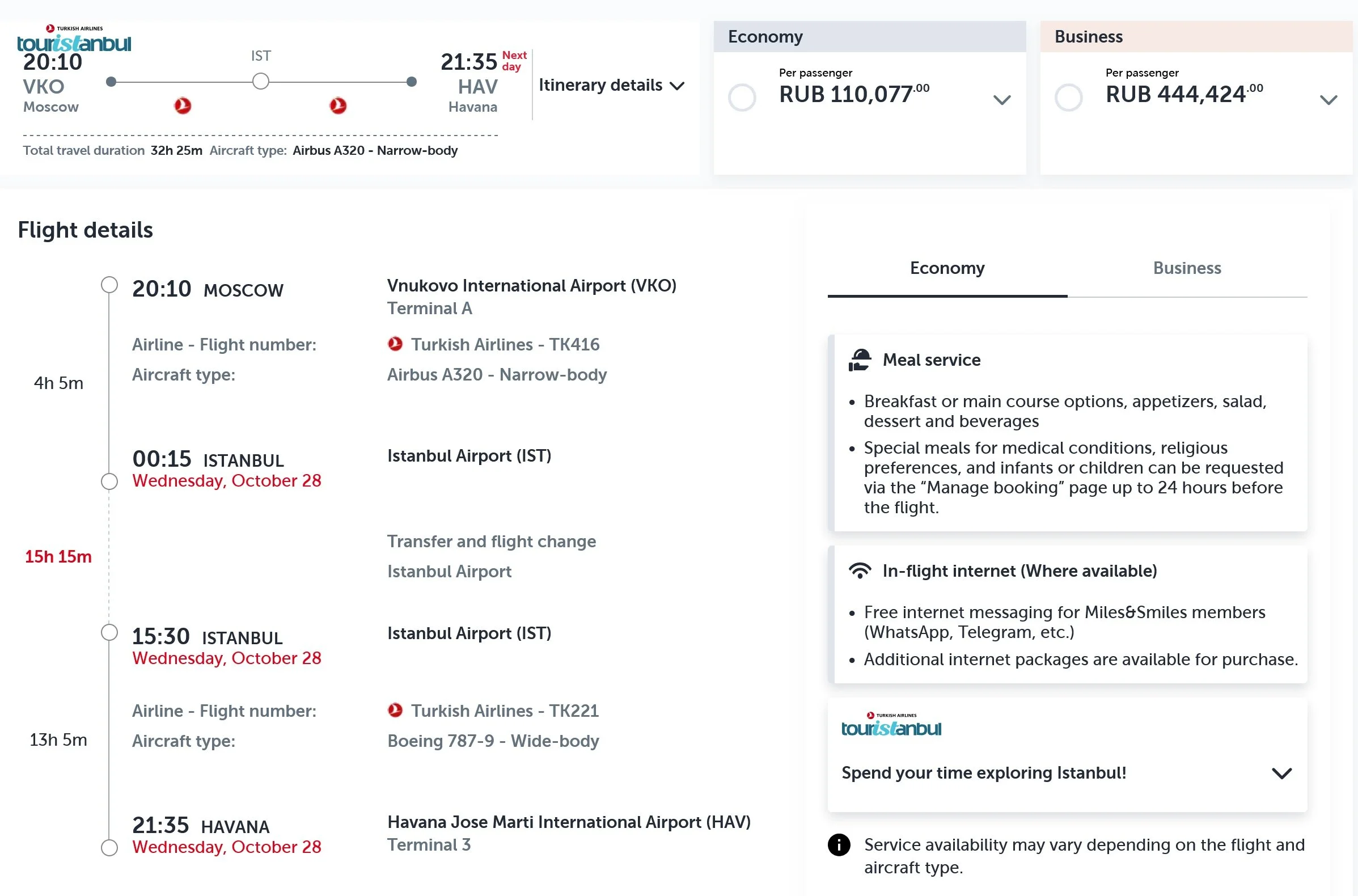Click Boeing 787-9 - Wide-body aircraft type
The height and width of the screenshot is (896, 1358).
(493, 741)
